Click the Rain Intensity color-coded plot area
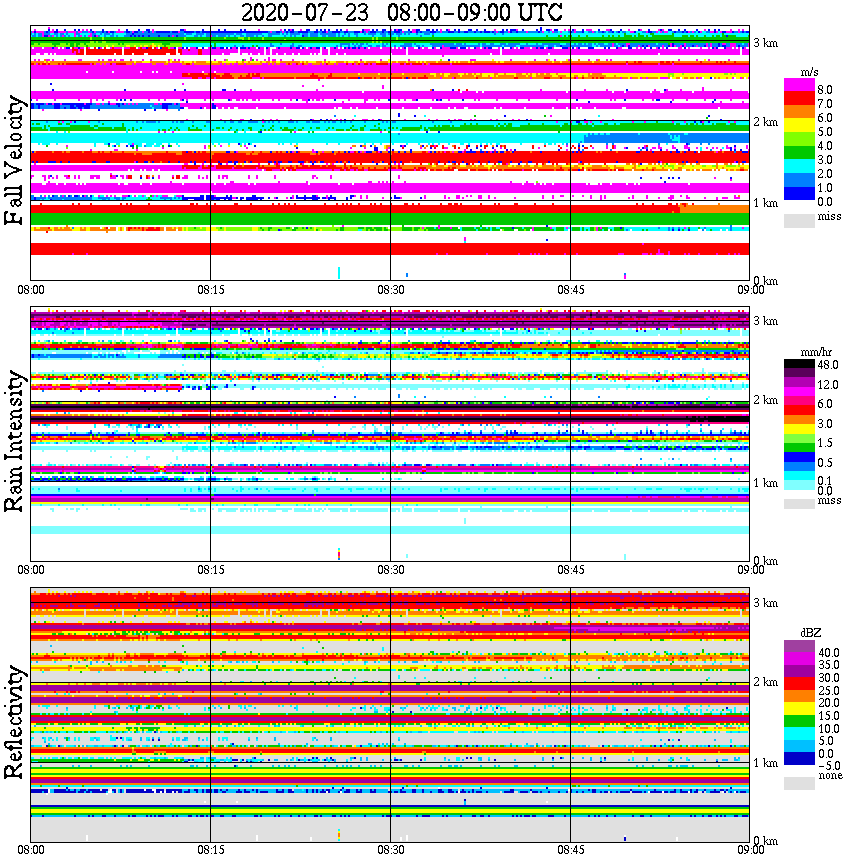Screen dimensions: 850x868 tap(390, 433)
